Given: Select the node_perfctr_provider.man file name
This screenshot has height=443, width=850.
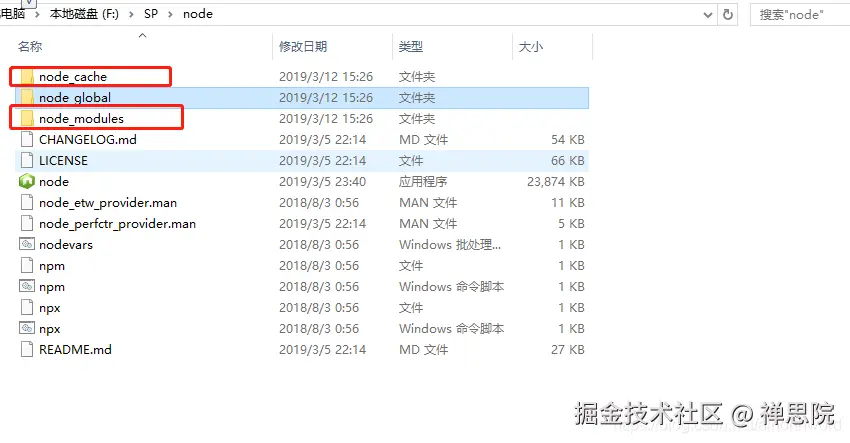Looking at the screenshot, I should (118, 224).
